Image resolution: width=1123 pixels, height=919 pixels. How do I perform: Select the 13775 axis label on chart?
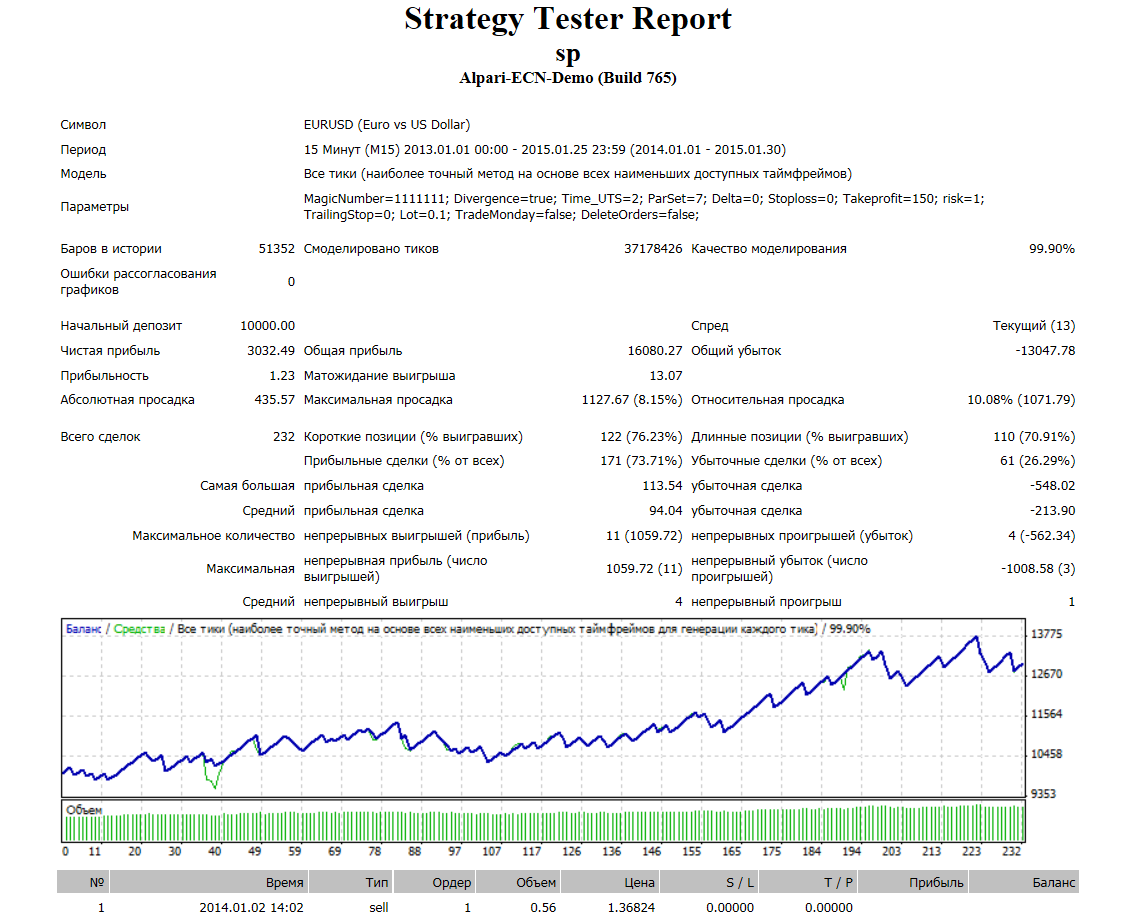1046,635
